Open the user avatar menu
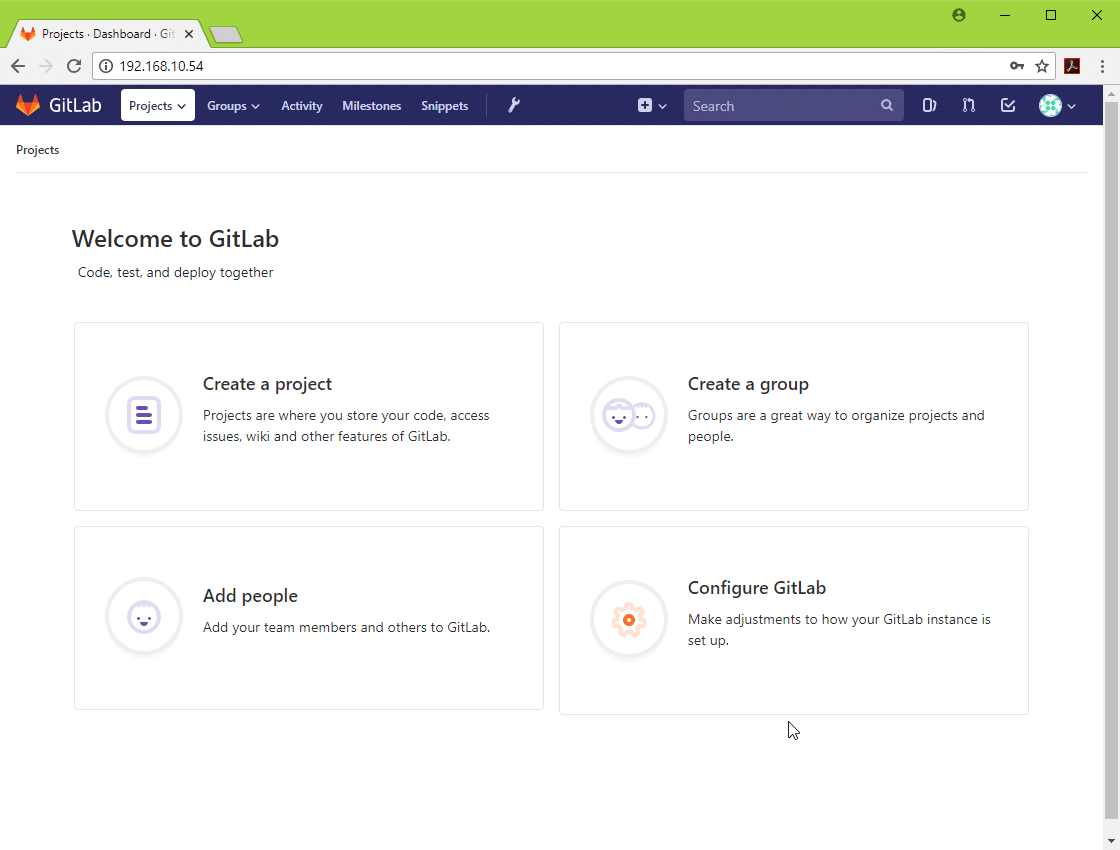Screen dimensions: 1120x850 [x=1057, y=105]
